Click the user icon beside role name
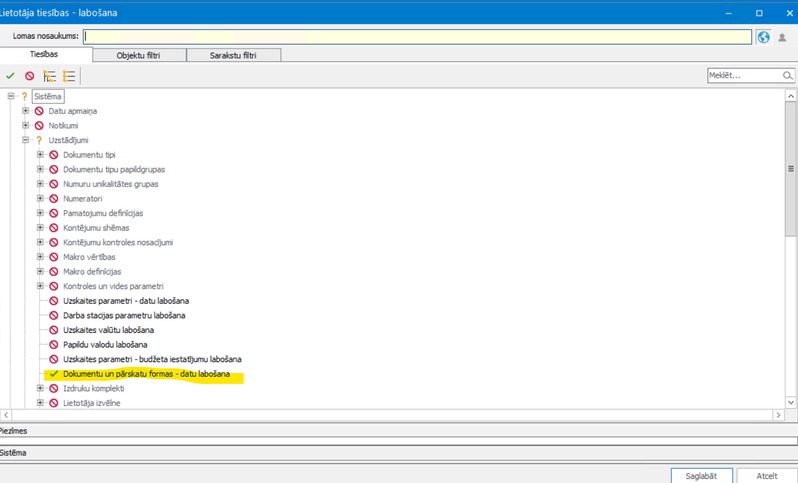798x483 pixels. click(782, 37)
